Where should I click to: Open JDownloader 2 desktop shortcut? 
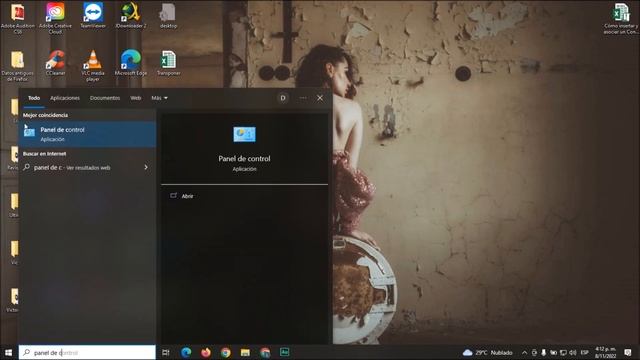[131, 16]
